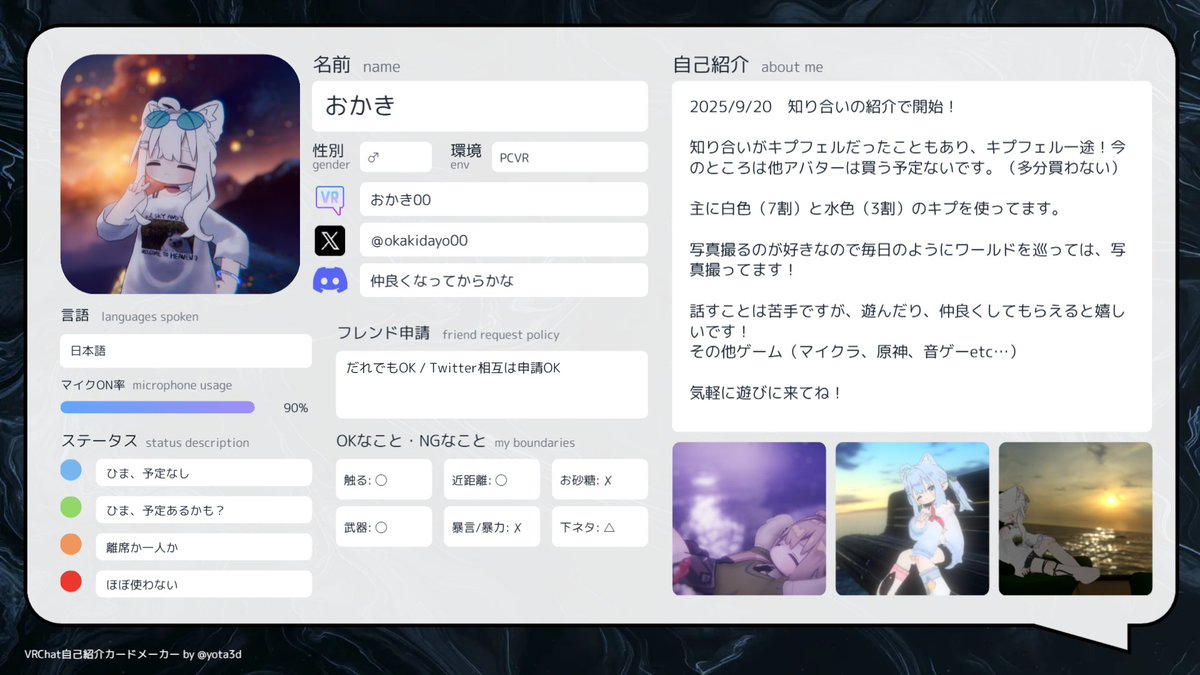1200x675 pixels.
Task: Click the VRChat ID field おかき00
Action: click(504, 199)
